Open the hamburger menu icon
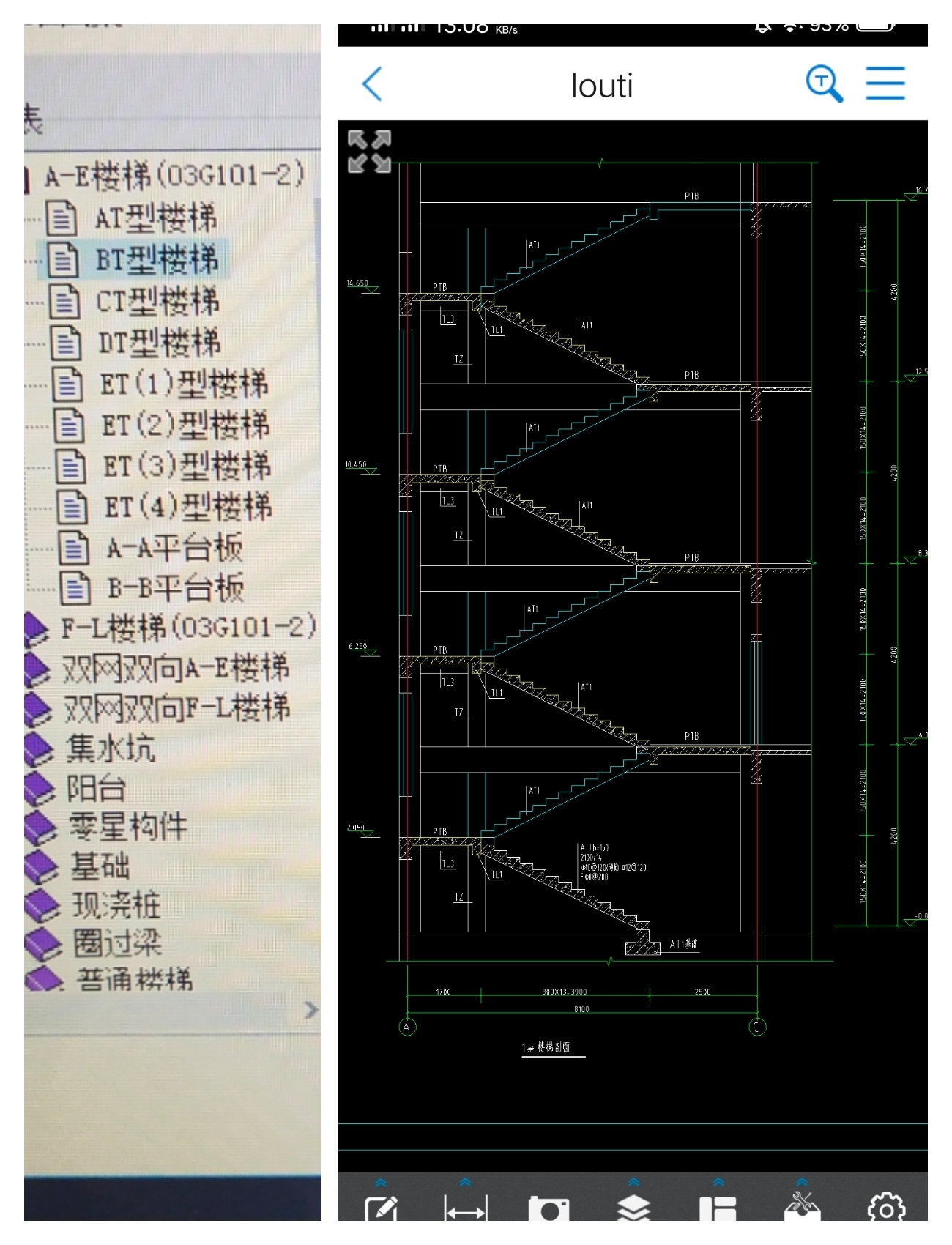952x1245 pixels. click(x=885, y=83)
